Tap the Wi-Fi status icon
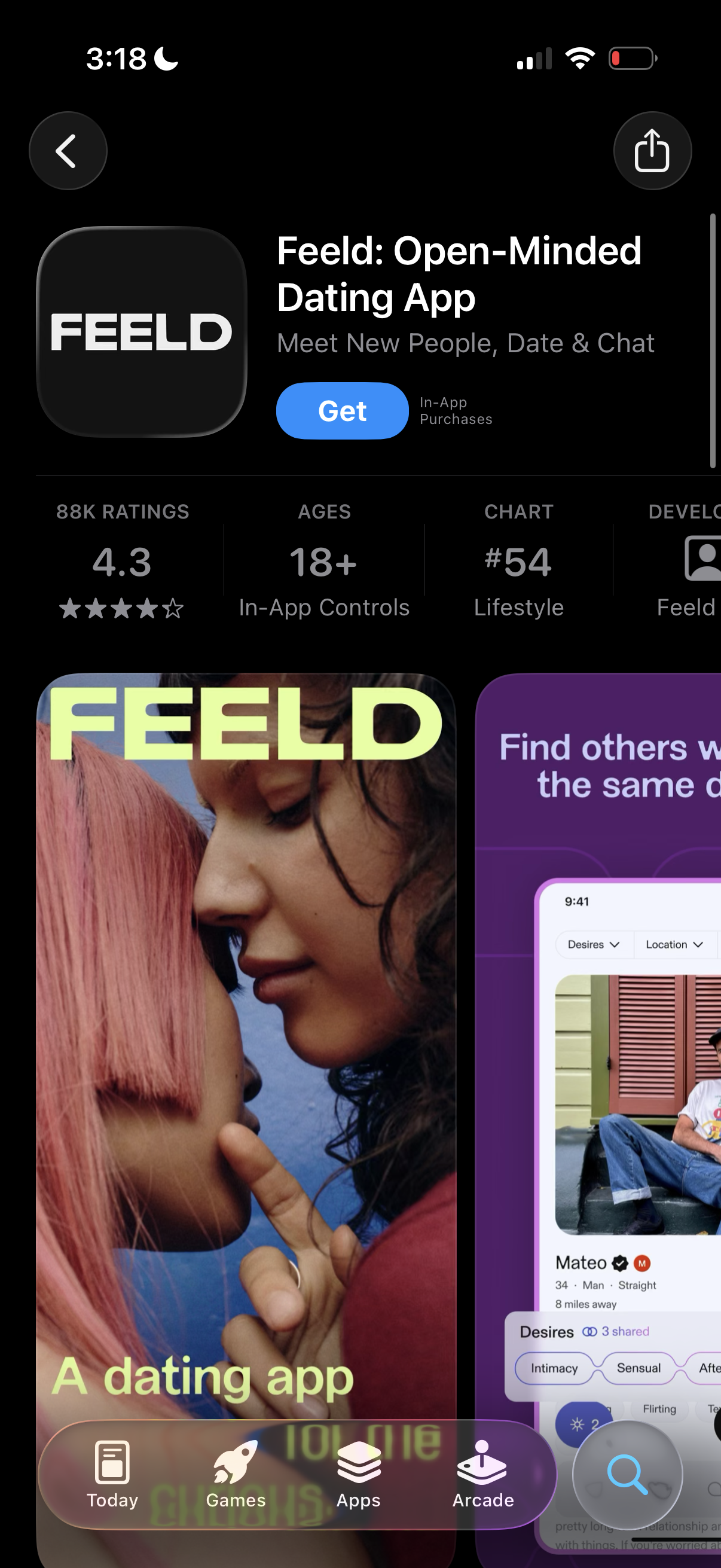Image resolution: width=721 pixels, height=1568 pixels. 580,59
